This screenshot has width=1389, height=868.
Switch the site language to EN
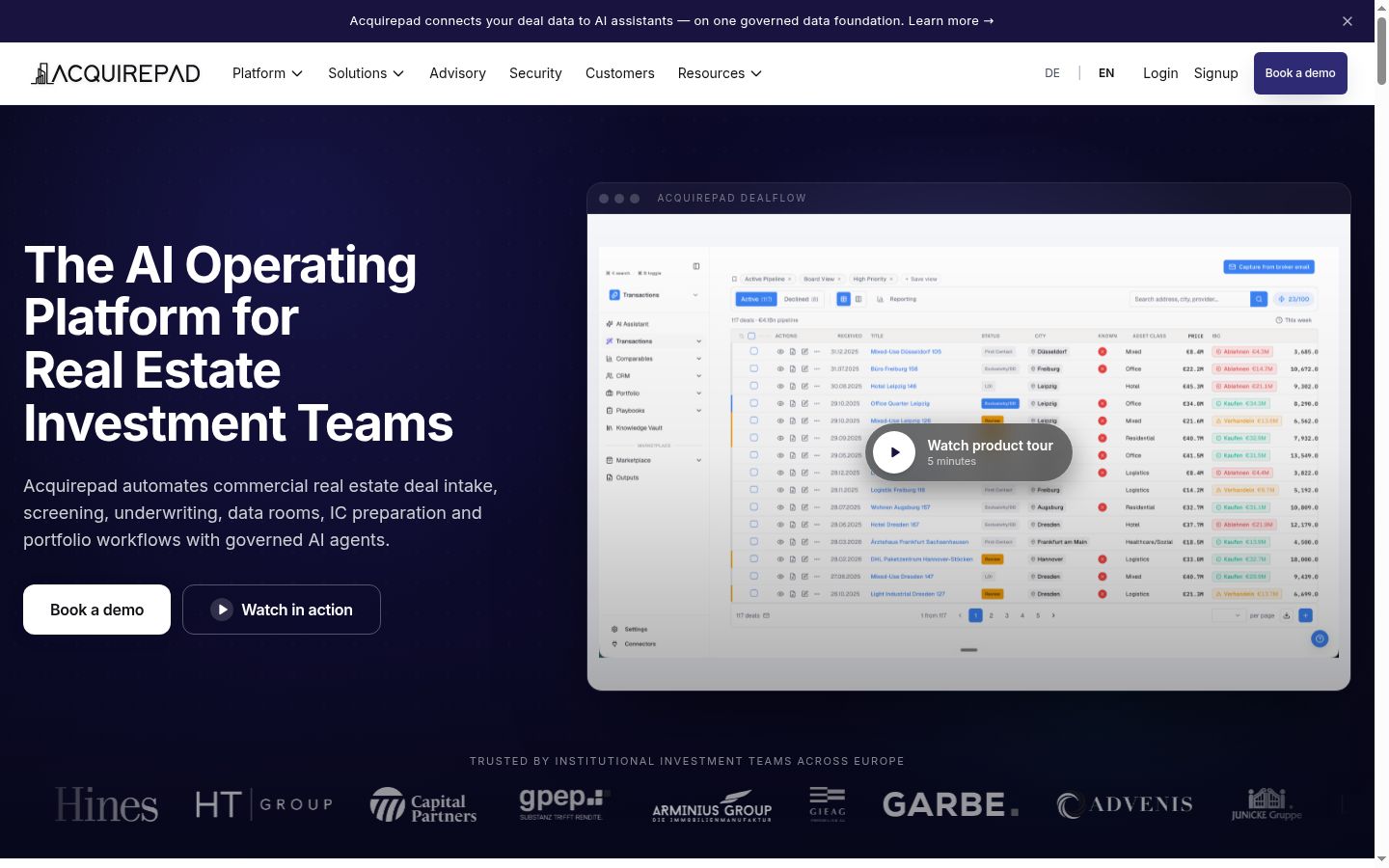coord(1106,73)
